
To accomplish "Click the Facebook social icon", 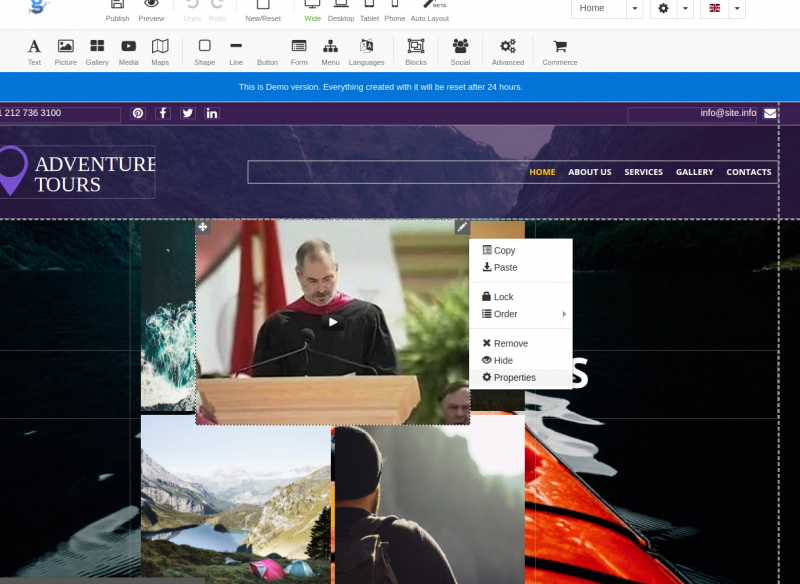I will (x=163, y=113).
